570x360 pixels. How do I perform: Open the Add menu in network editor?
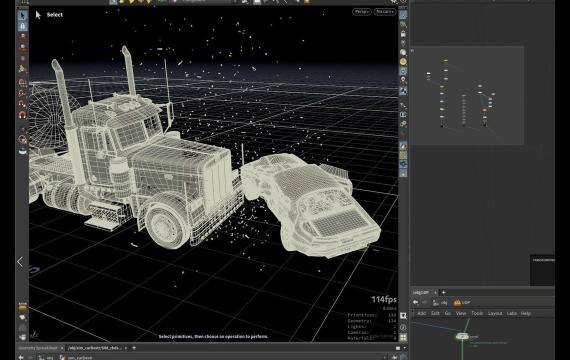(422, 313)
